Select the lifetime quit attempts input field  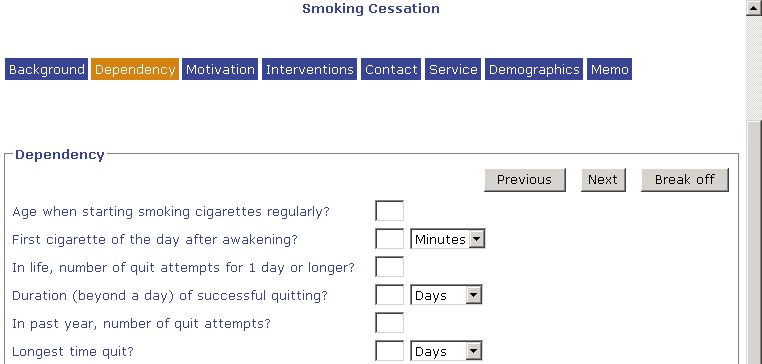pos(389,267)
